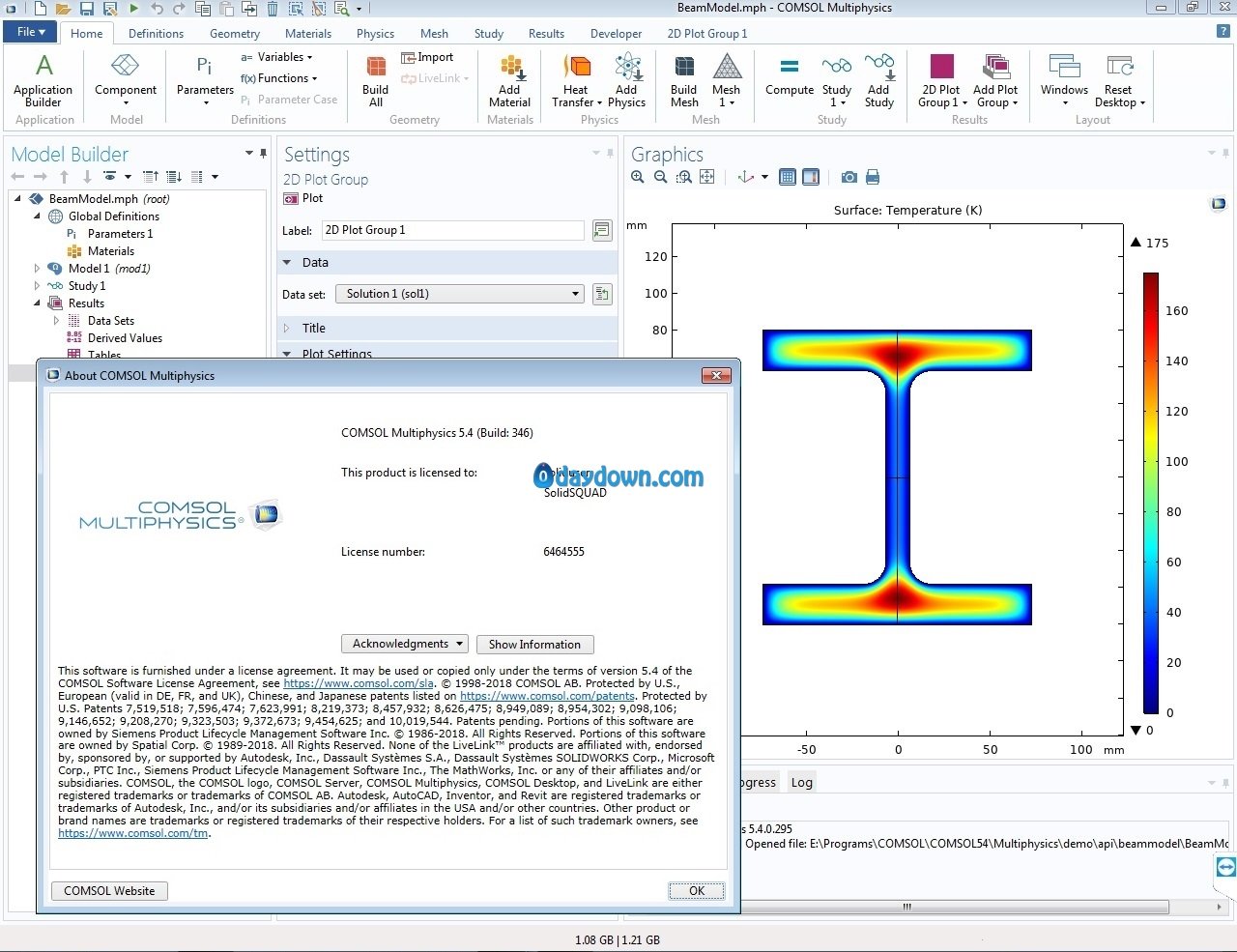Switch to the Developer ribbon tab

[x=616, y=34]
